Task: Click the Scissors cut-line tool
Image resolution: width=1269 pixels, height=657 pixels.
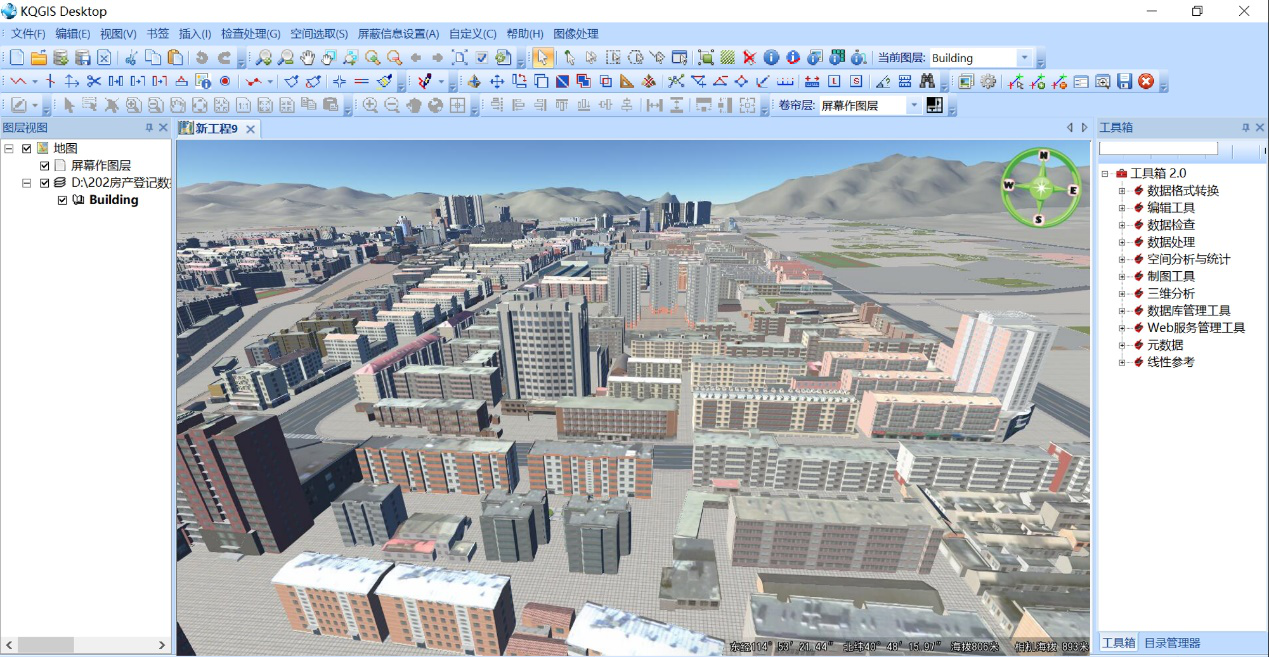Action: (94, 81)
